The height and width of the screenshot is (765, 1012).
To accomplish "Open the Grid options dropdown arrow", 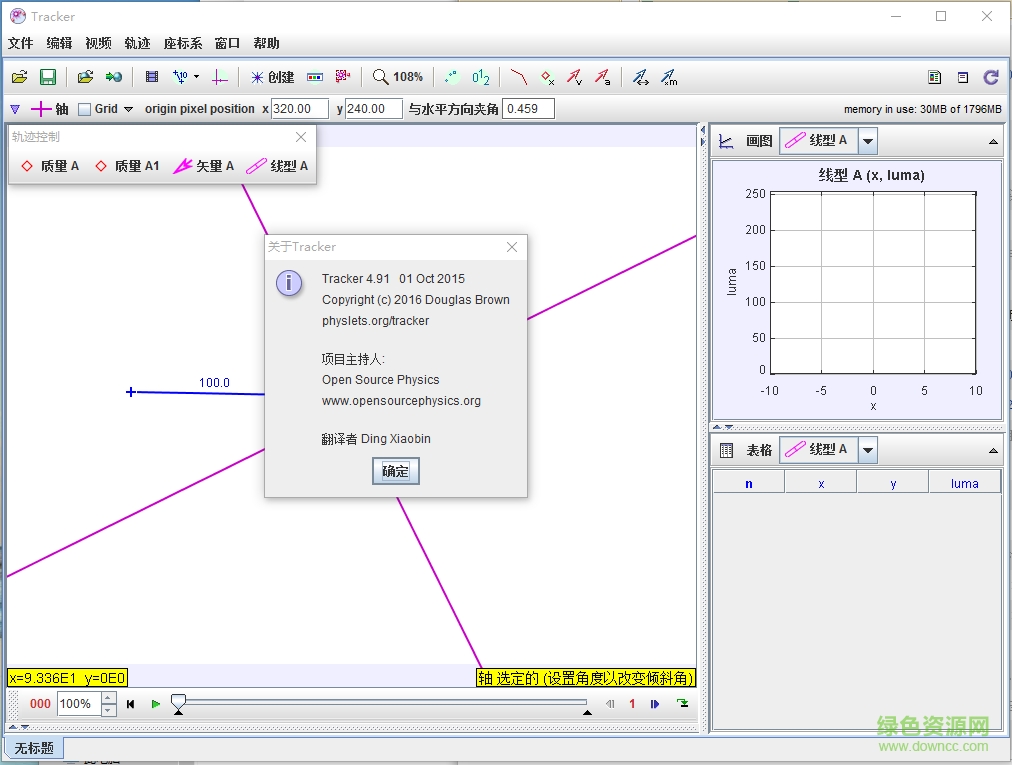I will pos(128,108).
